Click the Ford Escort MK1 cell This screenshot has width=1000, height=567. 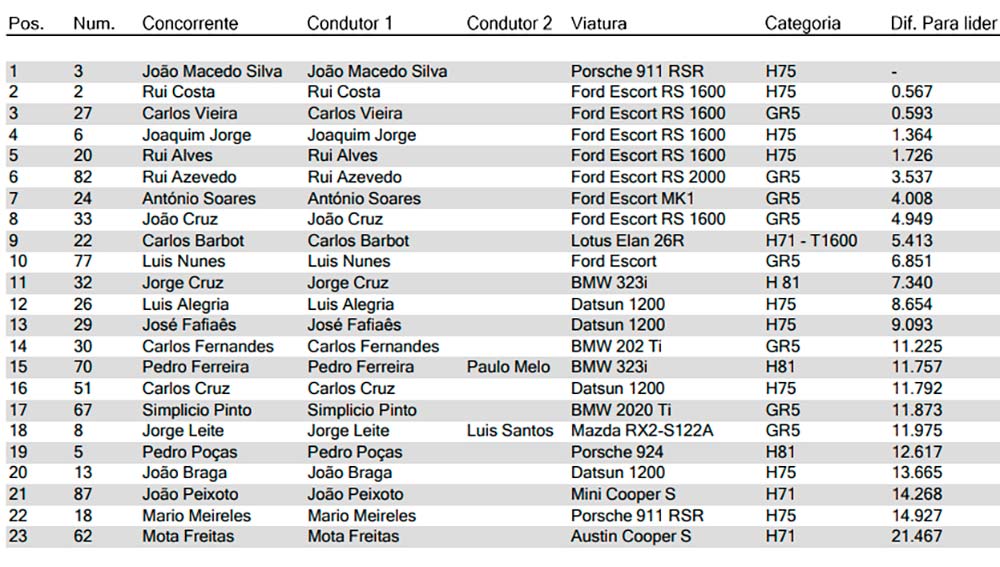(633, 198)
